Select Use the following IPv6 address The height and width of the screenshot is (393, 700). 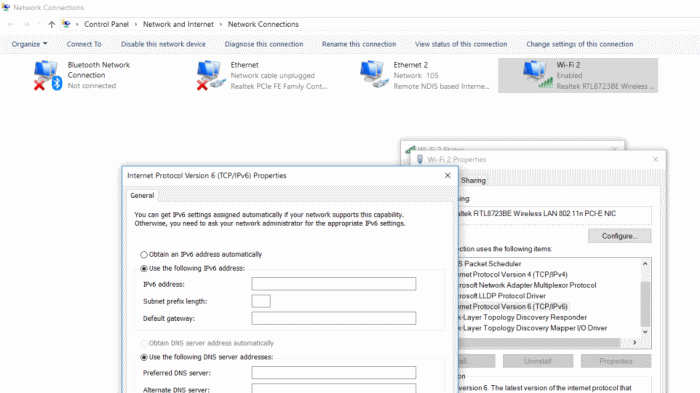144,268
